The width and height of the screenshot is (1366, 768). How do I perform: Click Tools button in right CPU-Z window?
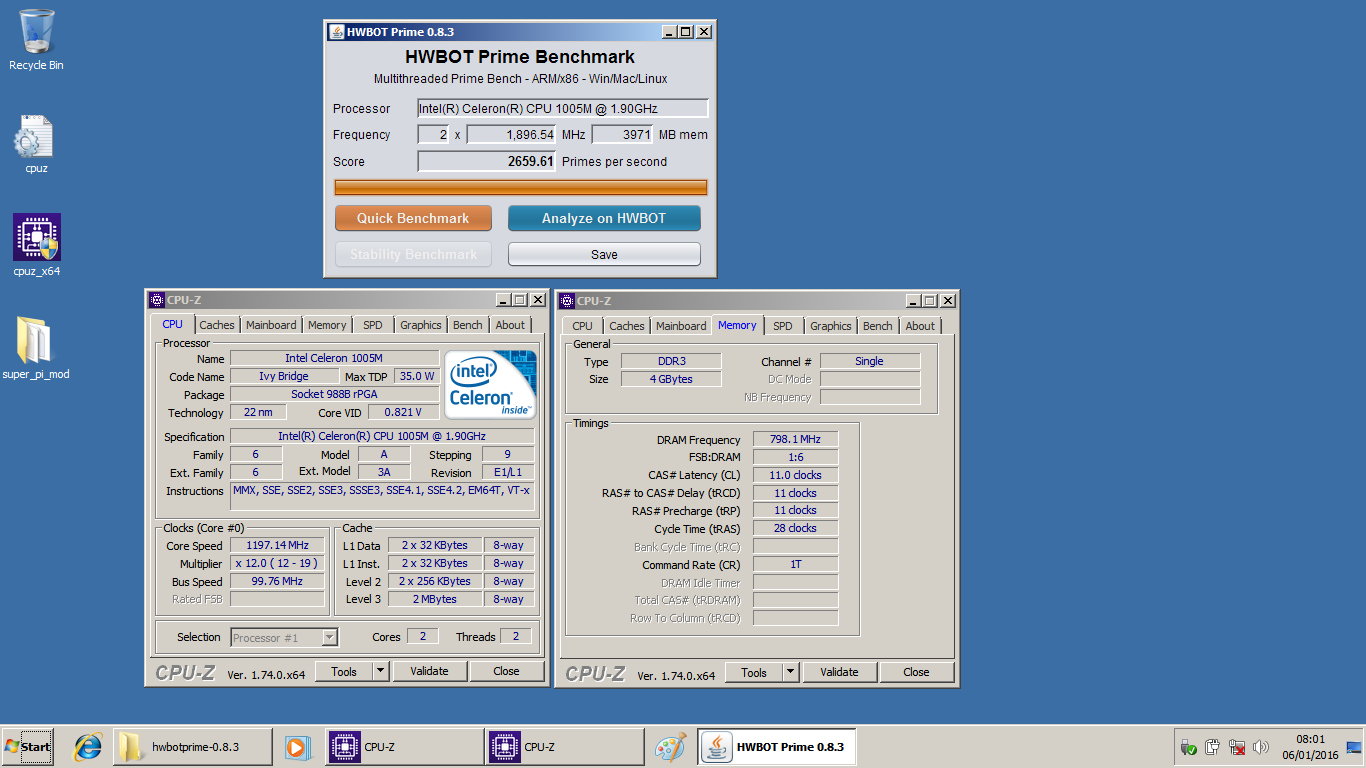tap(754, 673)
